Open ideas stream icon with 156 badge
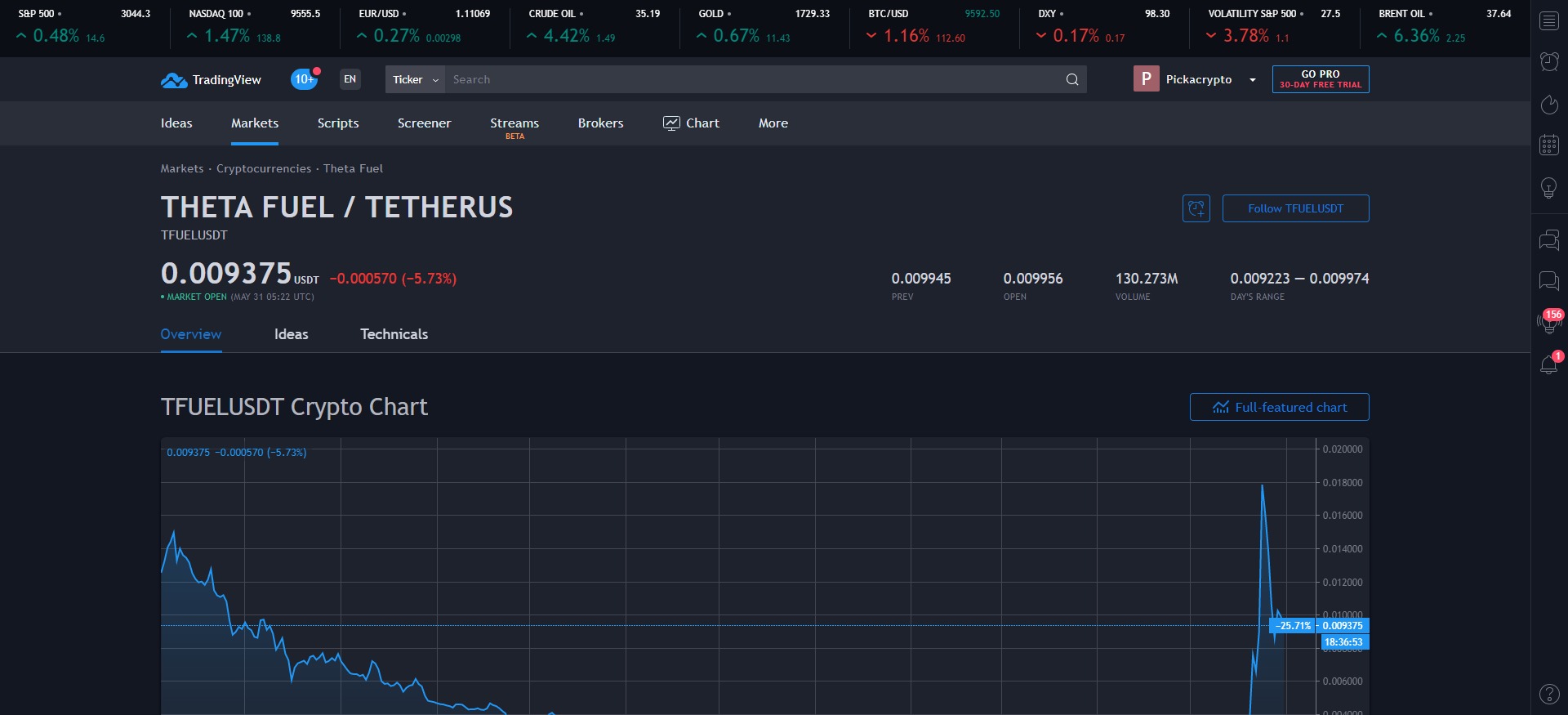Image resolution: width=1568 pixels, height=715 pixels. (1549, 321)
